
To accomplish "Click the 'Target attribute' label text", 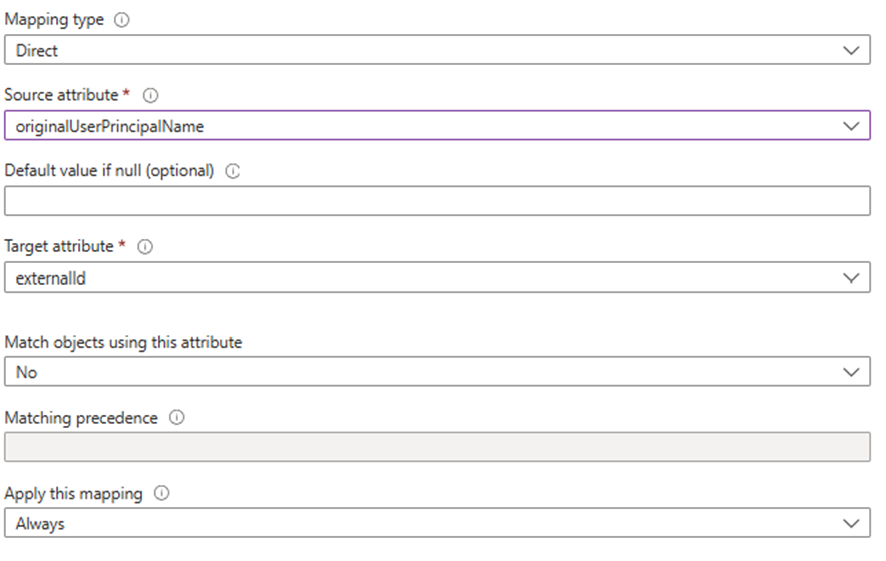I will [x=59, y=245].
